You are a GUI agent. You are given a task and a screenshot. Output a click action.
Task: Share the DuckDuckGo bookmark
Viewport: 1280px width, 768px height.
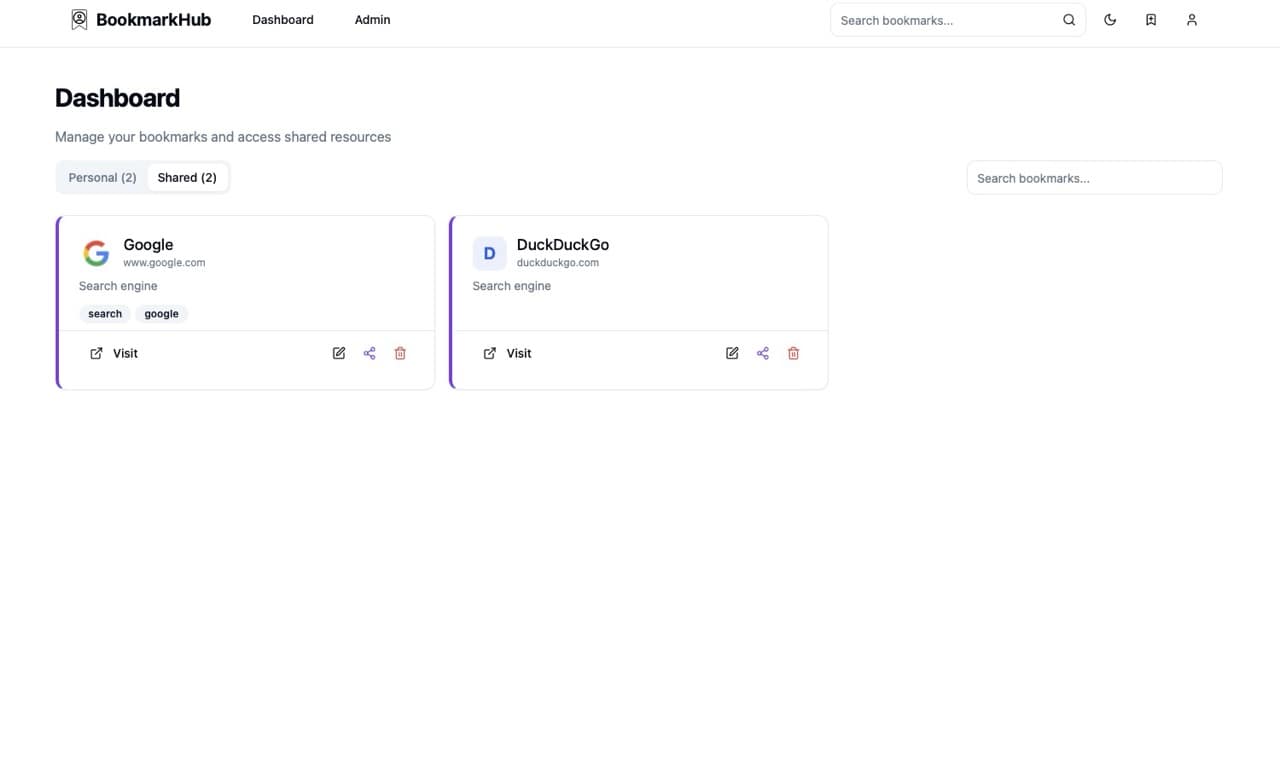click(763, 353)
